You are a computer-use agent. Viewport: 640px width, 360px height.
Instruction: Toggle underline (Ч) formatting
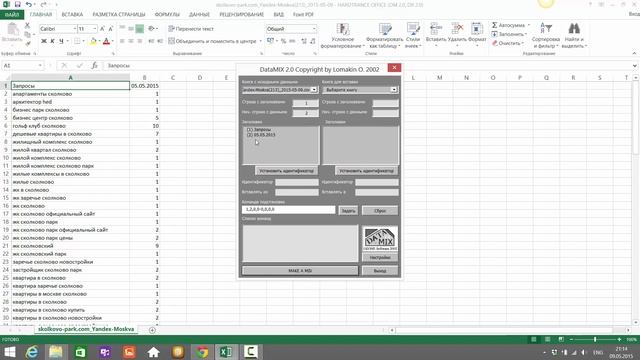coord(61,41)
